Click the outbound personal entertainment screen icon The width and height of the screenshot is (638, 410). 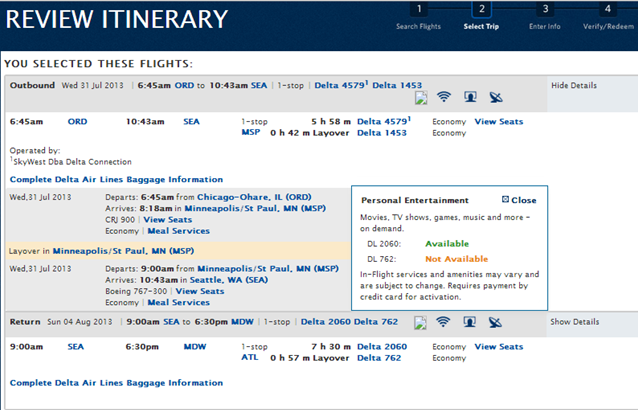tap(470, 97)
